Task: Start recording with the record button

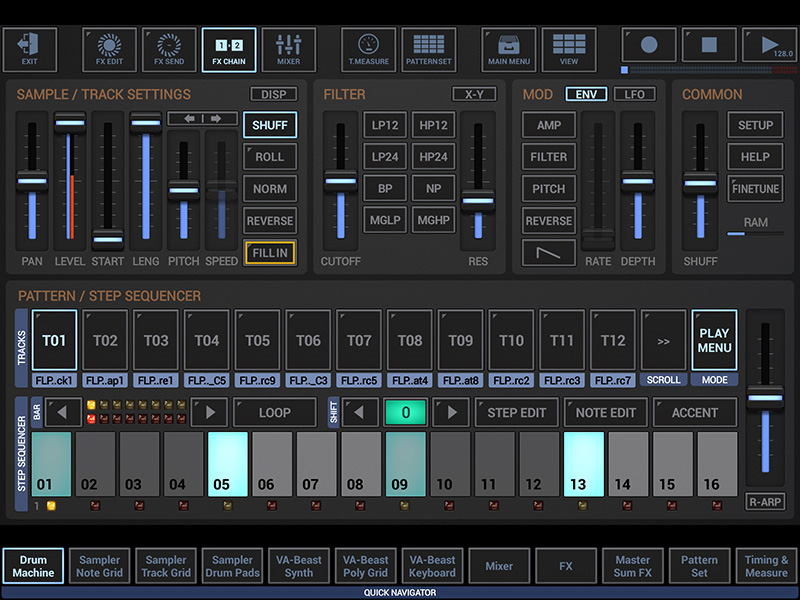Action: pos(649,45)
